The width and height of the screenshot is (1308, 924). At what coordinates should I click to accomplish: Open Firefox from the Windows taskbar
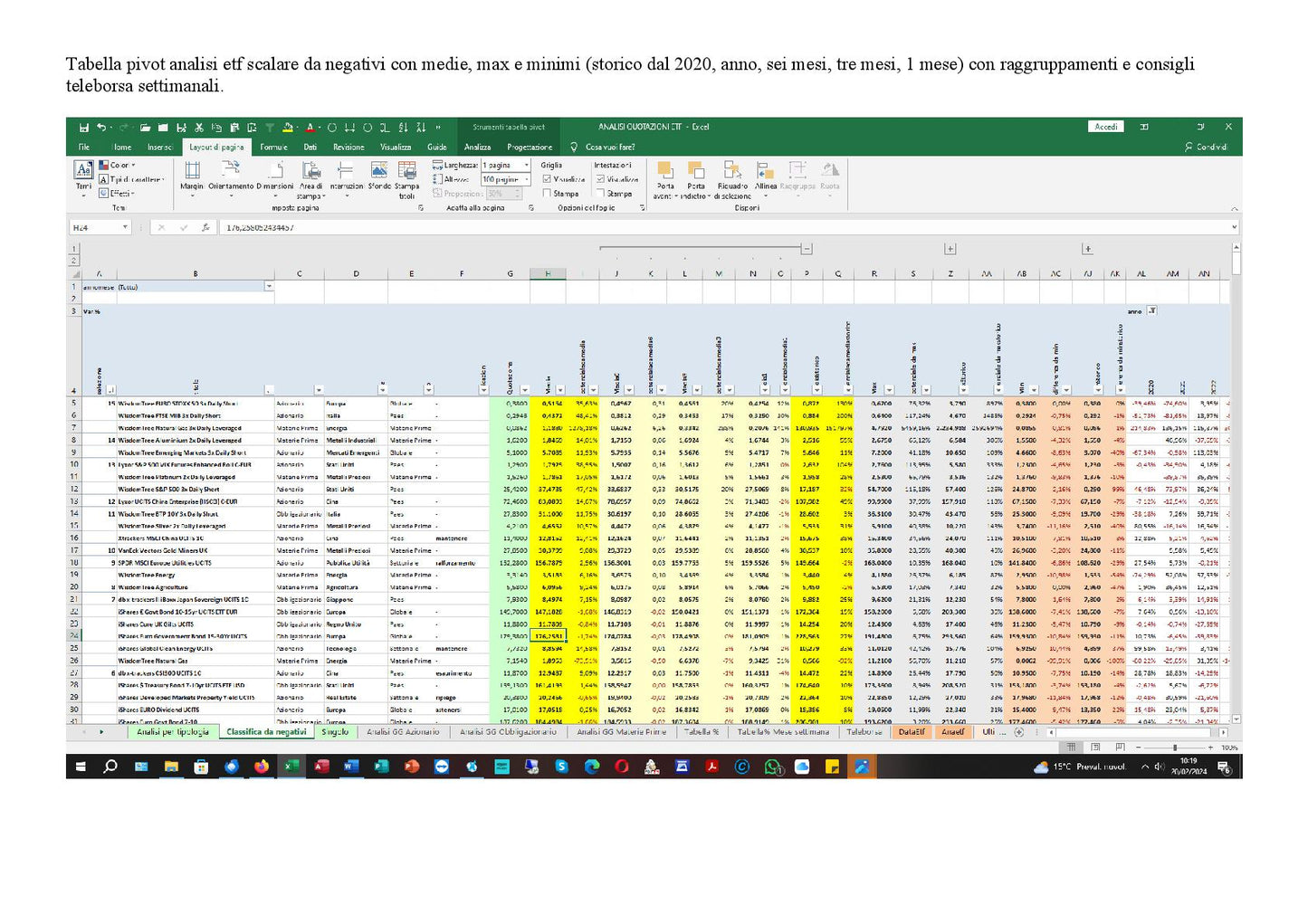[262, 767]
